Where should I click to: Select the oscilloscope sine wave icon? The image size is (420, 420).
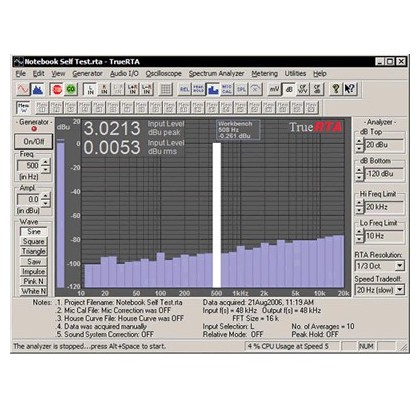(23, 89)
